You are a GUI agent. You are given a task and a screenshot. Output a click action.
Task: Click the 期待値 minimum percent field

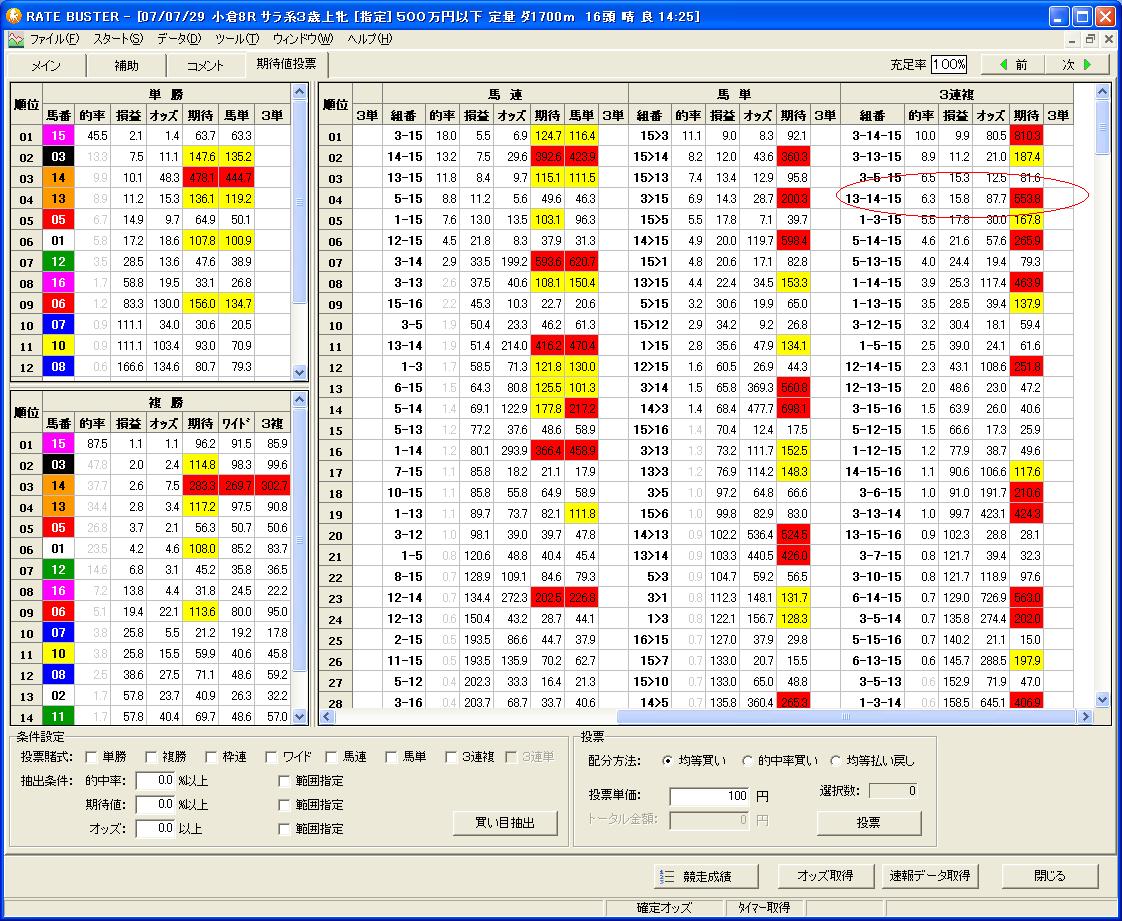coord(155,805)
